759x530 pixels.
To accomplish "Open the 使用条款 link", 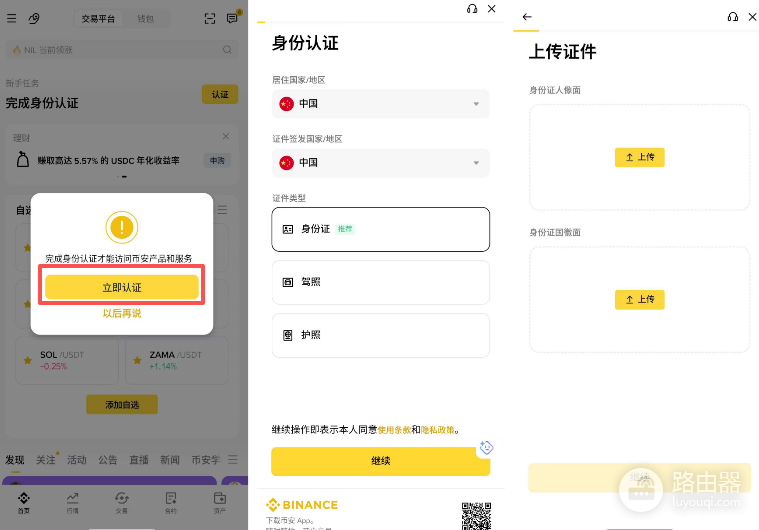I will coord(394,429).
